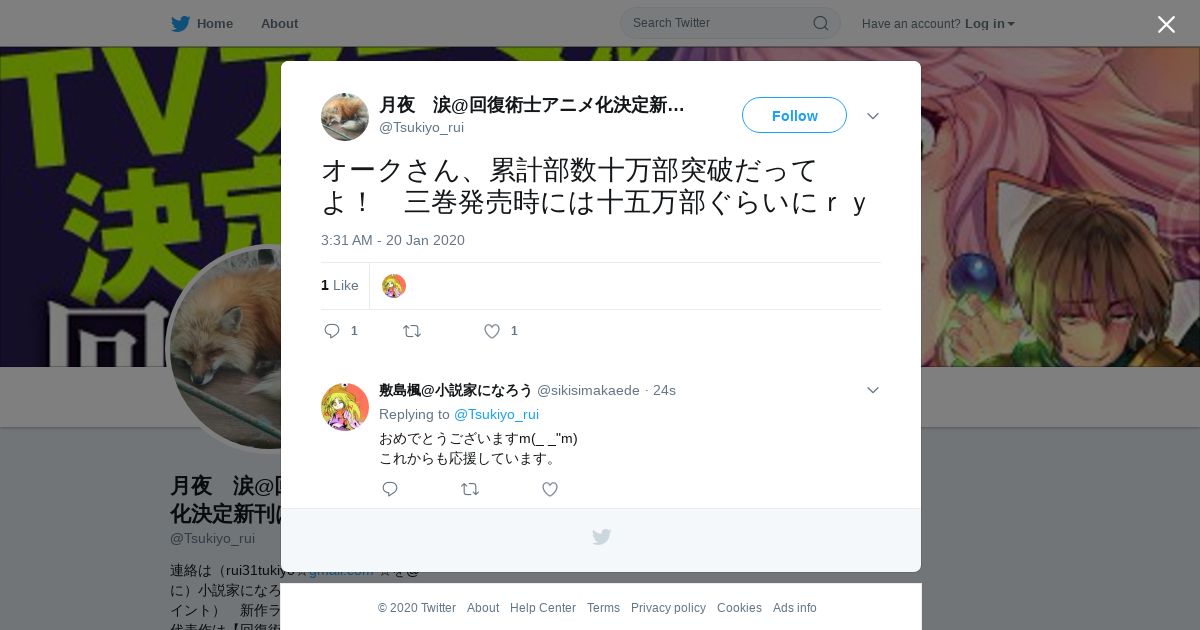
Task: Like the main tweet heart icon
Action: pos(492,331)
